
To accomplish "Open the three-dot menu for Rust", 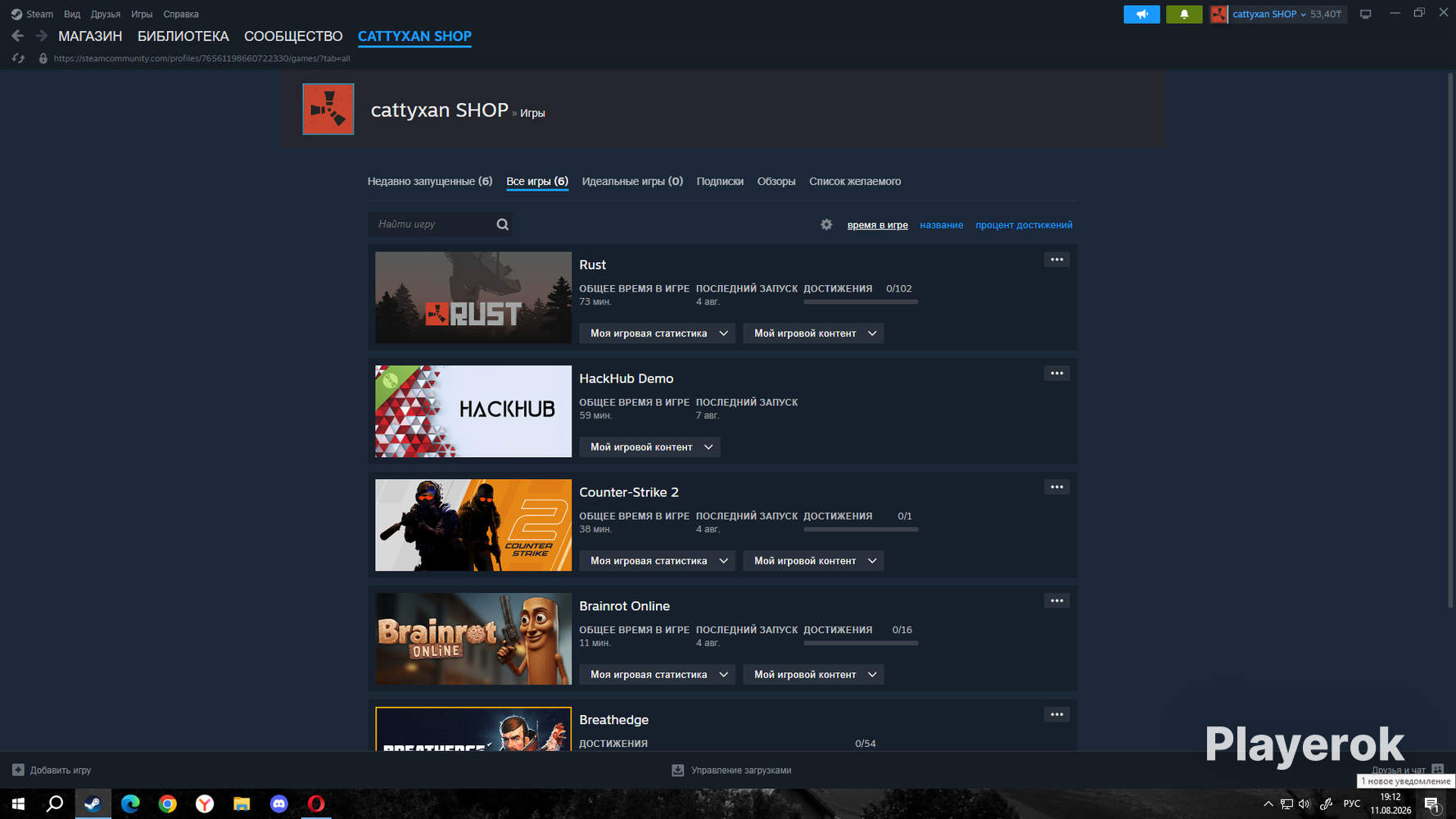I will tap(1057, 260).
